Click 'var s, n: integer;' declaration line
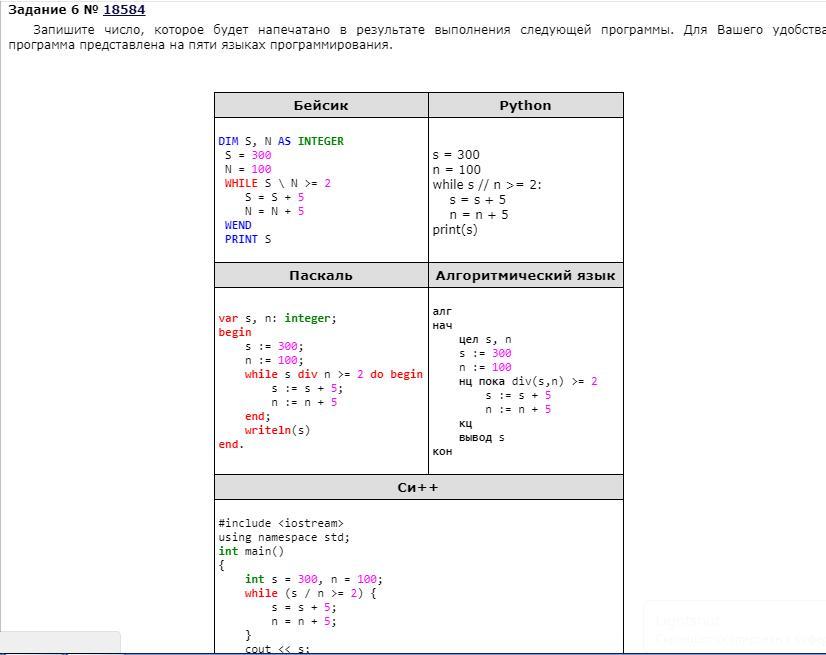 click(x=278, y=319)
